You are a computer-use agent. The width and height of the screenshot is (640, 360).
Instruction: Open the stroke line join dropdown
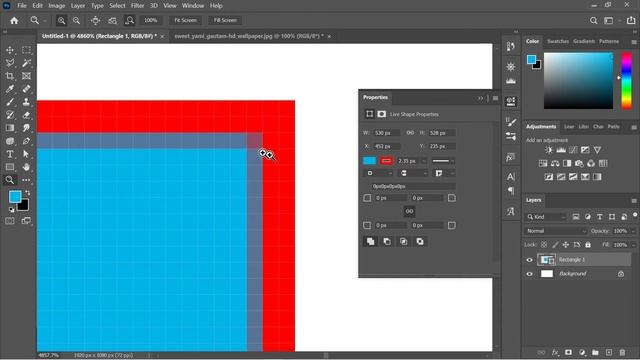(x=444, y=173)
